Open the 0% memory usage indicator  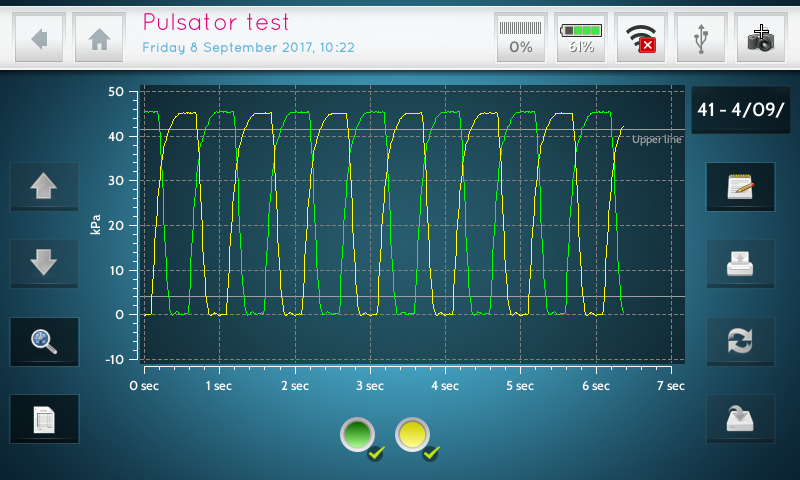[x=521, y=39]
